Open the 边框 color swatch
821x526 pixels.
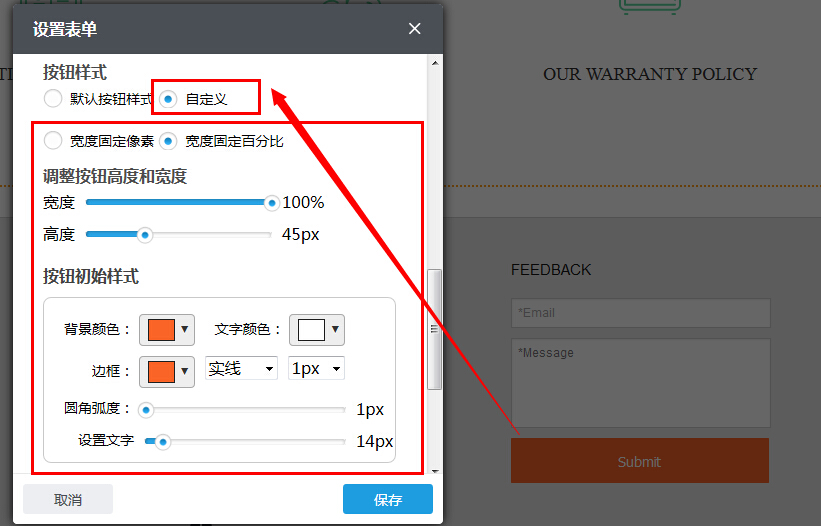pyautogui.click(x=160, y=371)
